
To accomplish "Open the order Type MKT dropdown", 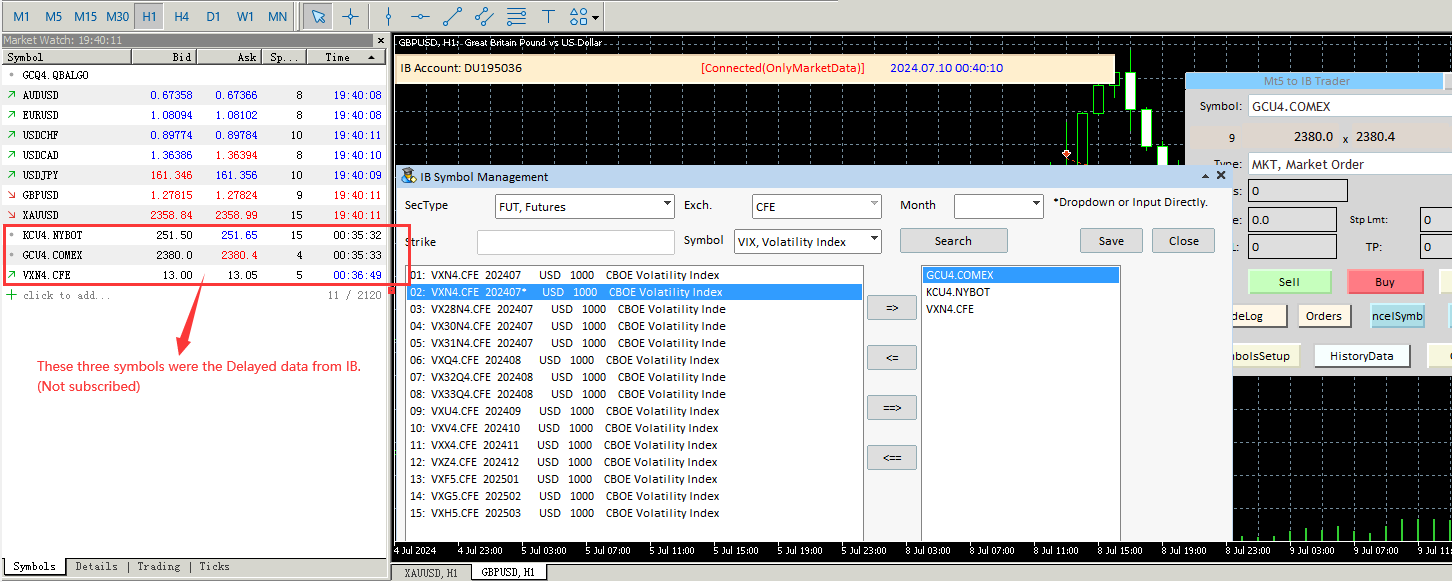I will coord(1349,164).
